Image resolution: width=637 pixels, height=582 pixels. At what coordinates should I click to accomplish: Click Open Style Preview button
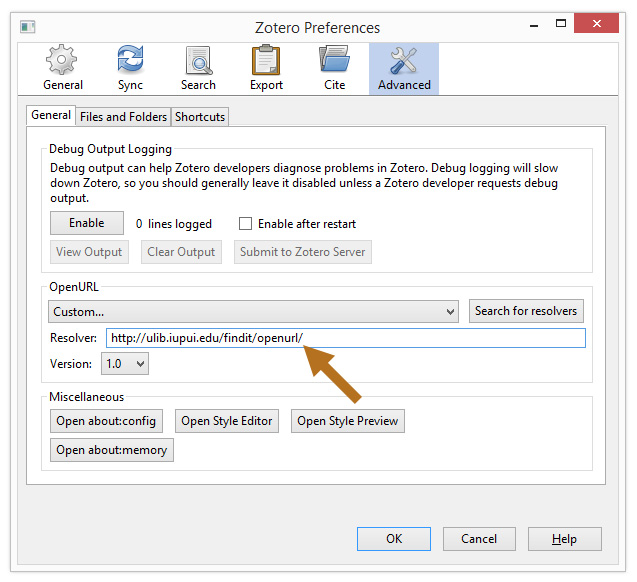click(348, 421)
